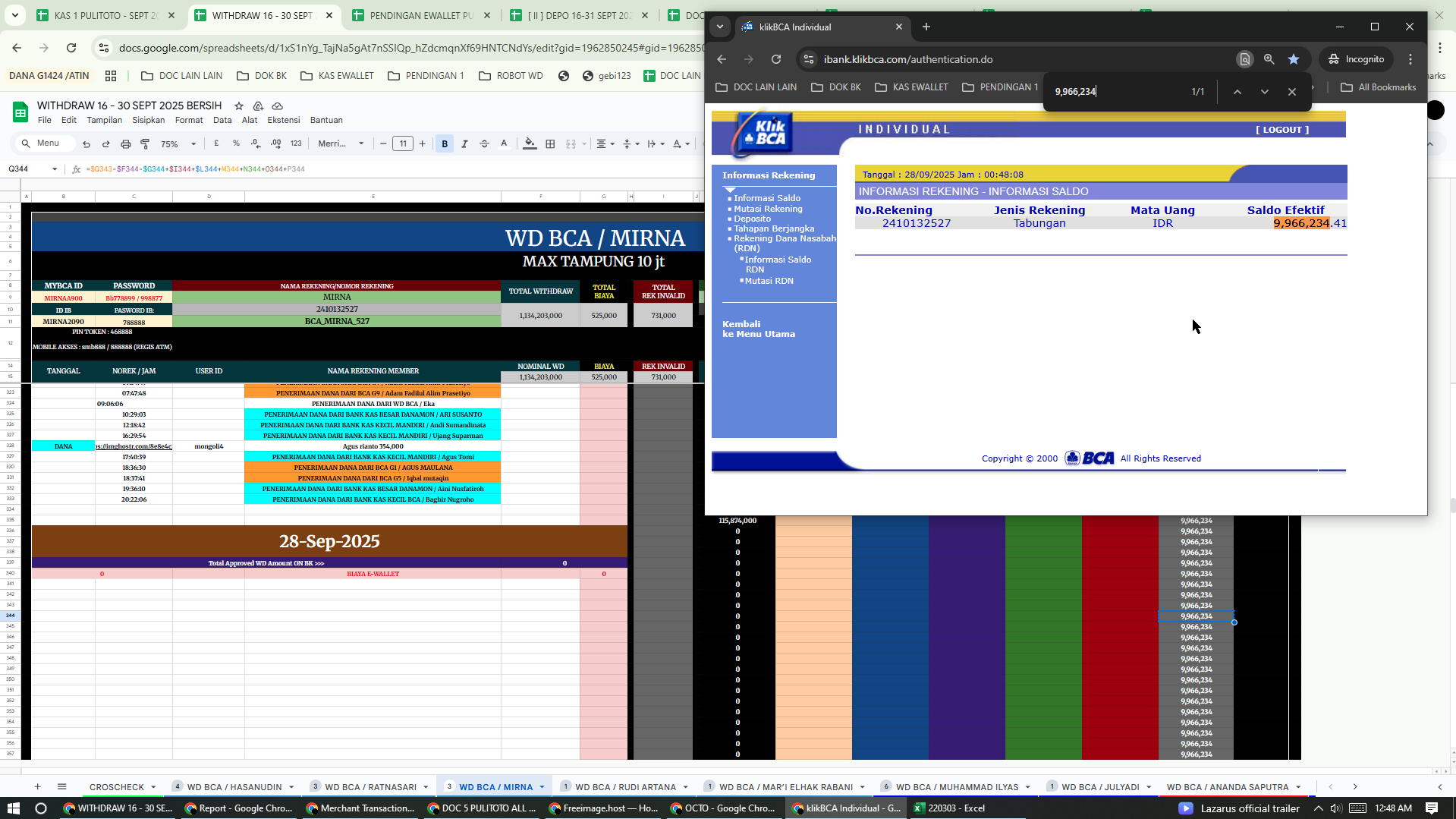Open Mutasi Rekening link
The width and height of the screenshot is (1456, 819).
click(768, 209)
